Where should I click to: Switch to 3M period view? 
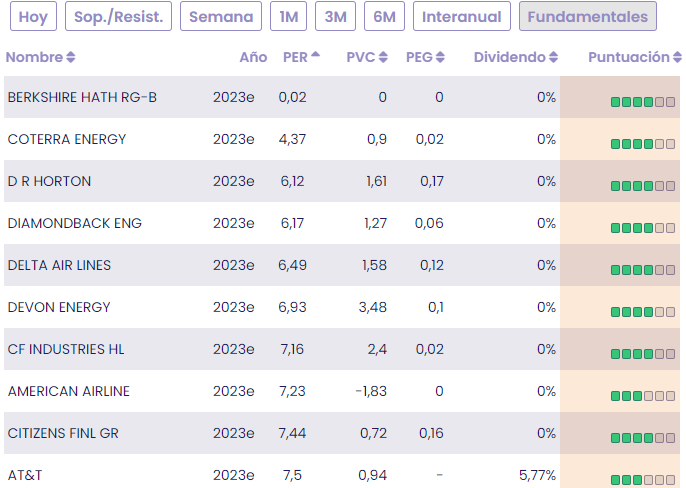click(x=334, y=17)
